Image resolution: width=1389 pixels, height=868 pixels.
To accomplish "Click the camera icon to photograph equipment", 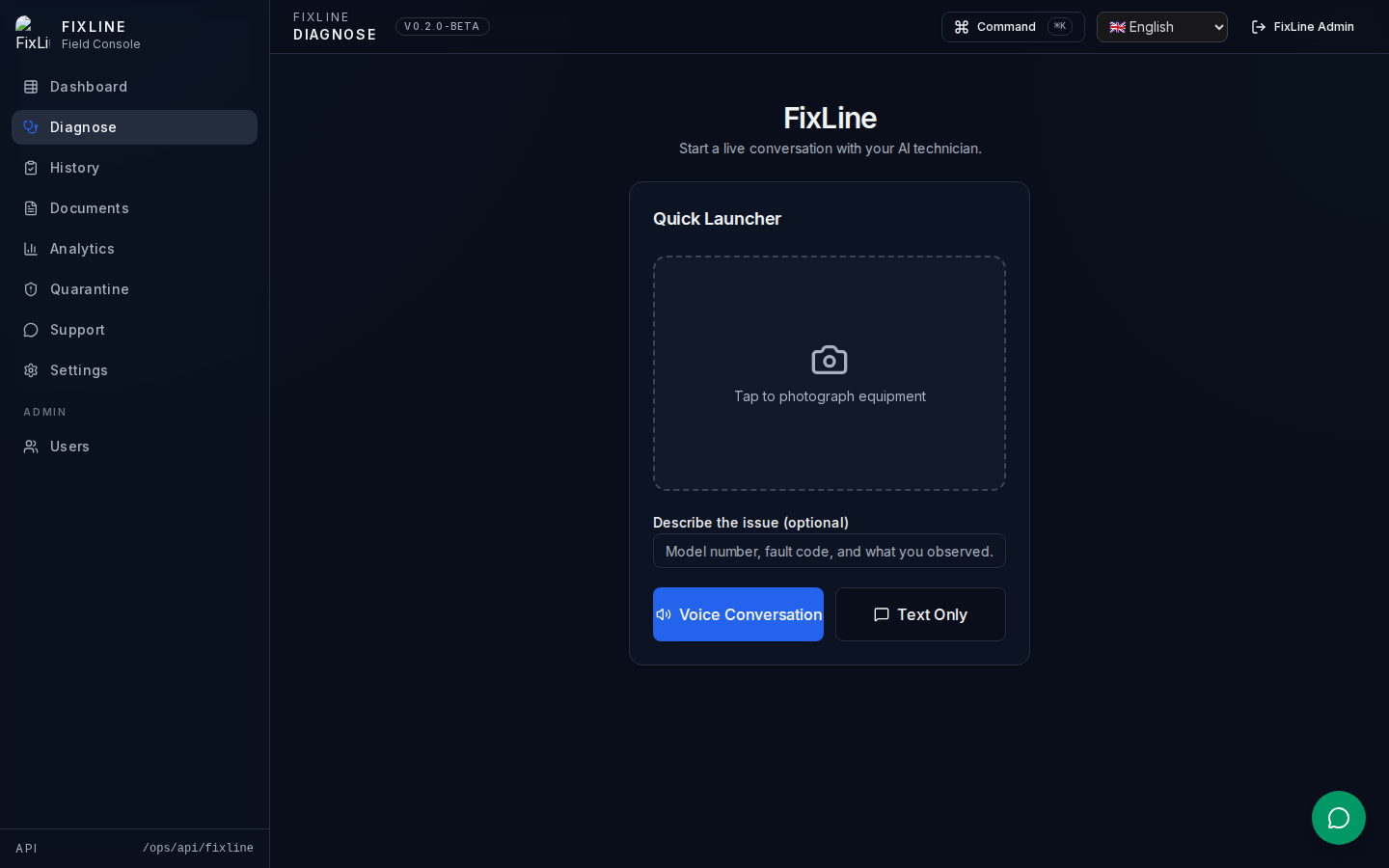I will pos(830,359).
